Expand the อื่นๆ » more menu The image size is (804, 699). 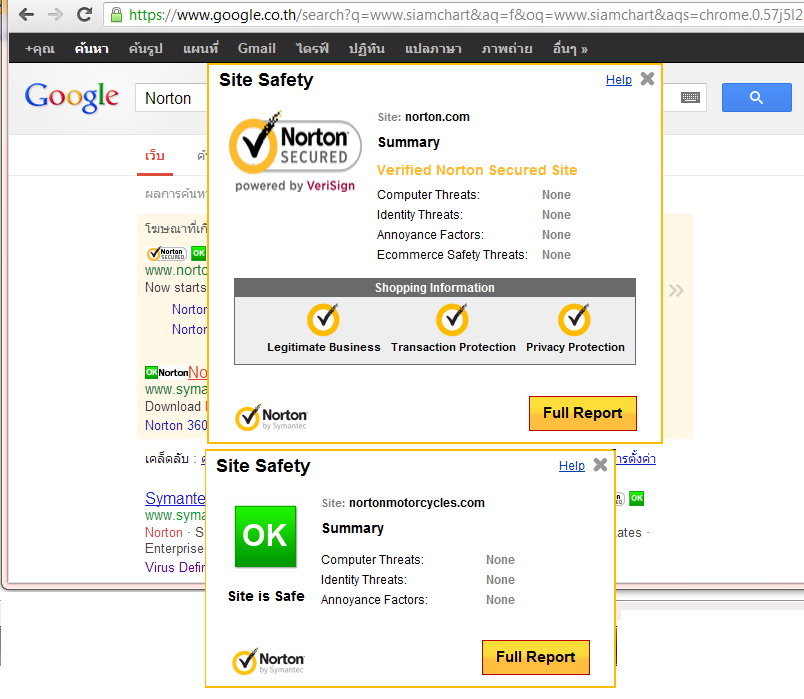(x=570, y=48)
